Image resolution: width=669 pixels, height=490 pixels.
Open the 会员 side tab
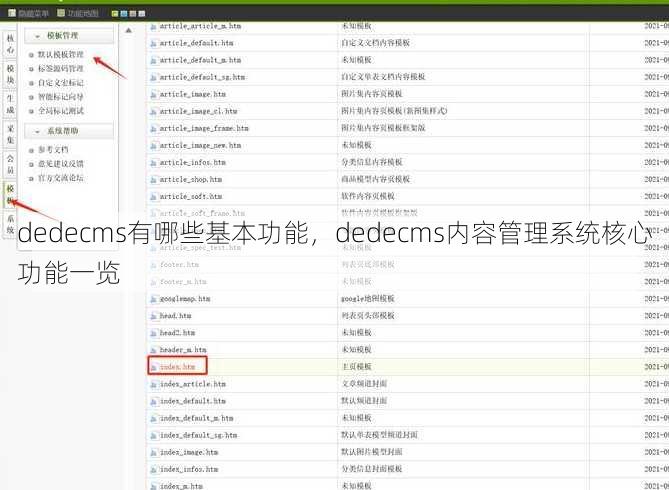tap(10, 164)
